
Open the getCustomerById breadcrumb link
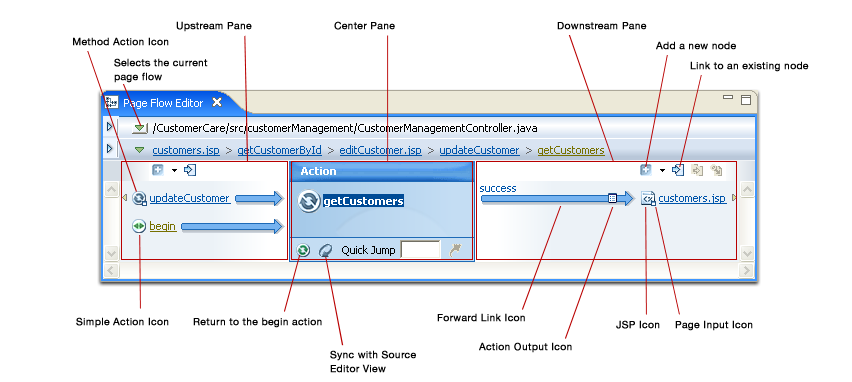pos(279,150)
